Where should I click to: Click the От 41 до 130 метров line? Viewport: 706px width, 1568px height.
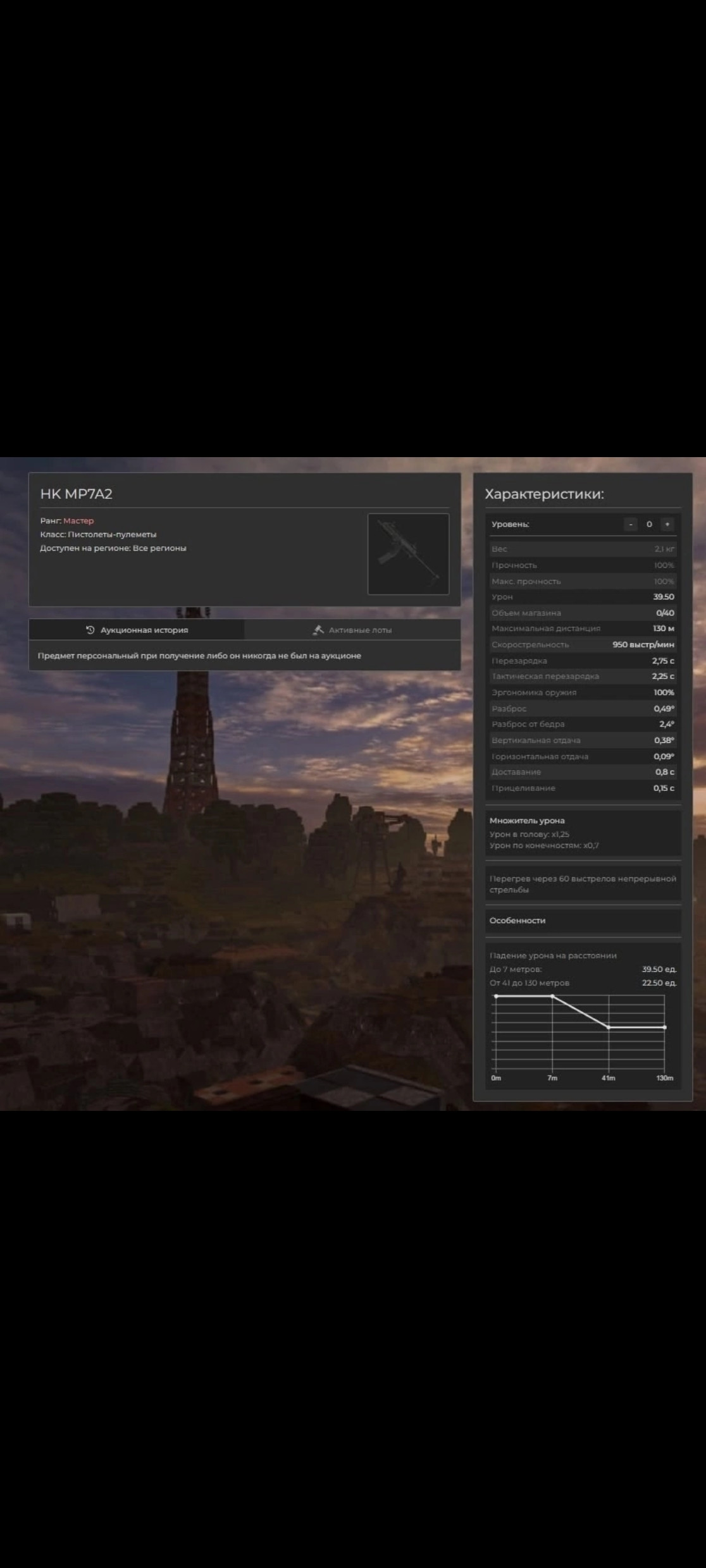pyautogui.click(x=583, y=983)
